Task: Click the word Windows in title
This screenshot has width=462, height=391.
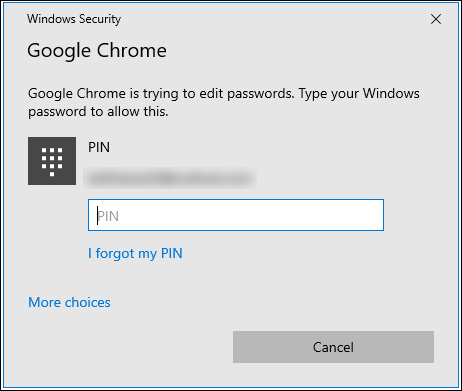Action: pyautogui.click(x=51, y=19)
